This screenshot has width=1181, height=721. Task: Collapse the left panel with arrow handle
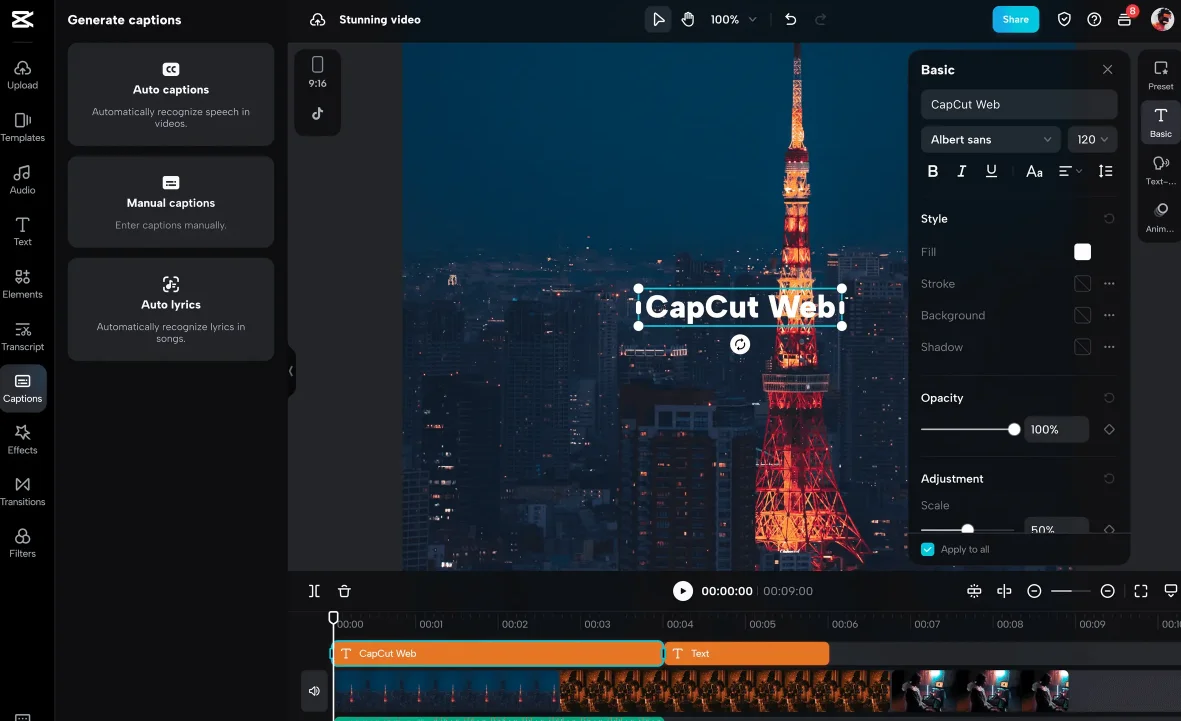(291, 371)
